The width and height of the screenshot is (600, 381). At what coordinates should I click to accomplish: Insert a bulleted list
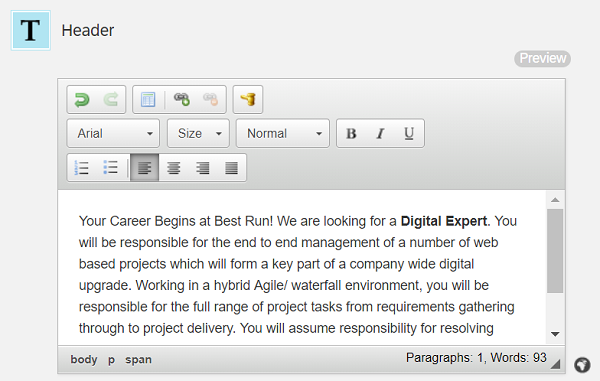pos(111,168)
